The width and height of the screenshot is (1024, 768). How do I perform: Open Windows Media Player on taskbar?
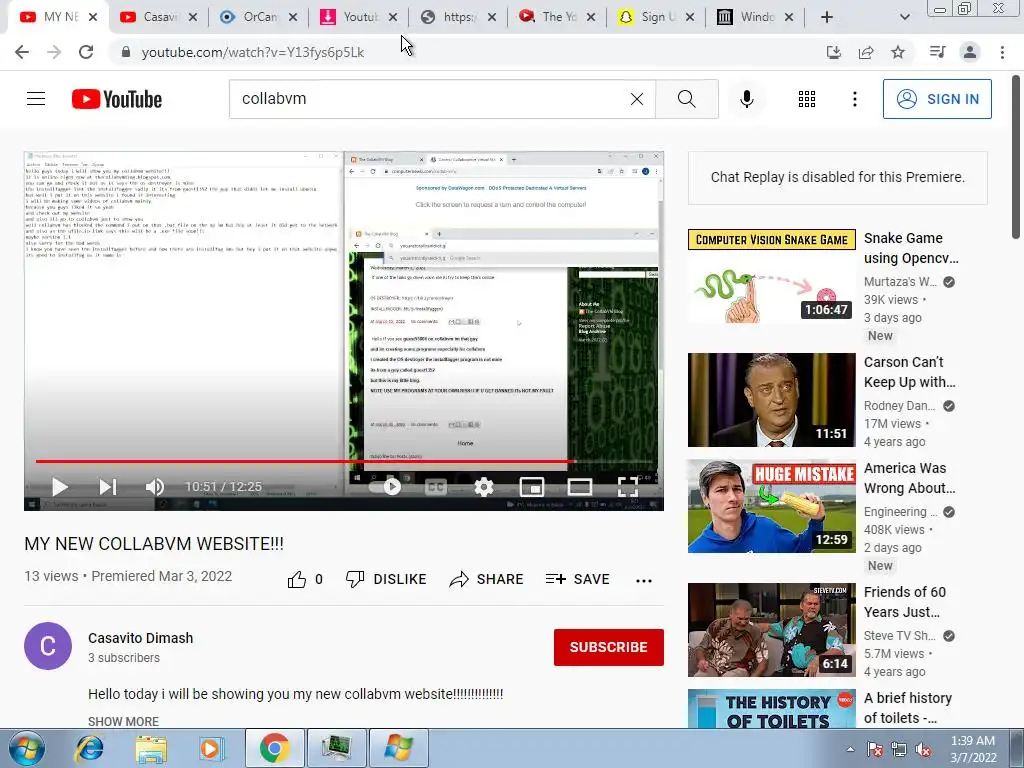pyautogui.click(x=212, y=748)
